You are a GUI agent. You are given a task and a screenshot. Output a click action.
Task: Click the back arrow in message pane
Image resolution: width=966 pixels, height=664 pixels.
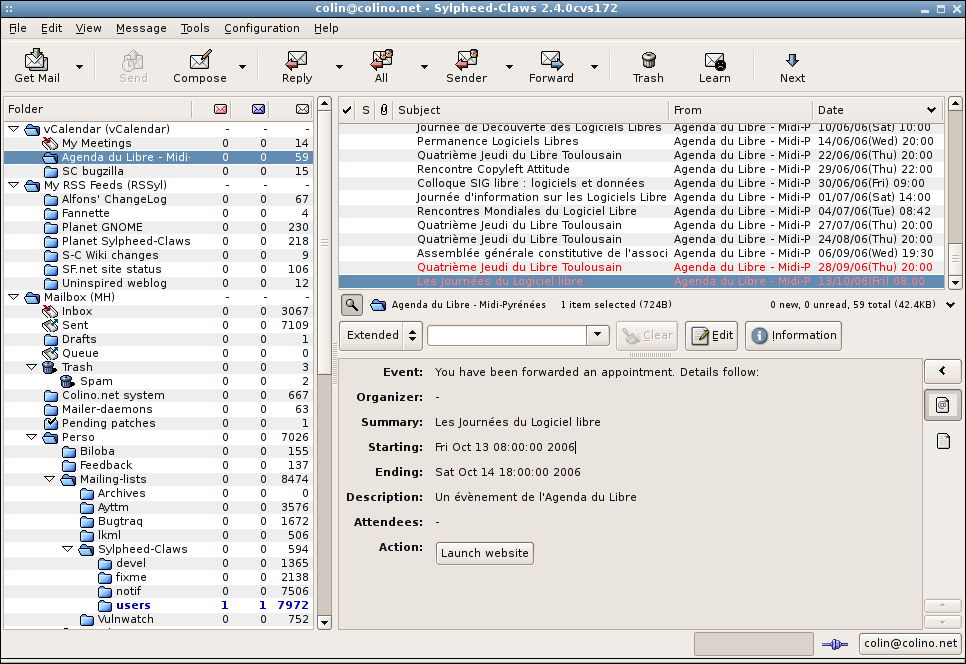click(943, 370)
